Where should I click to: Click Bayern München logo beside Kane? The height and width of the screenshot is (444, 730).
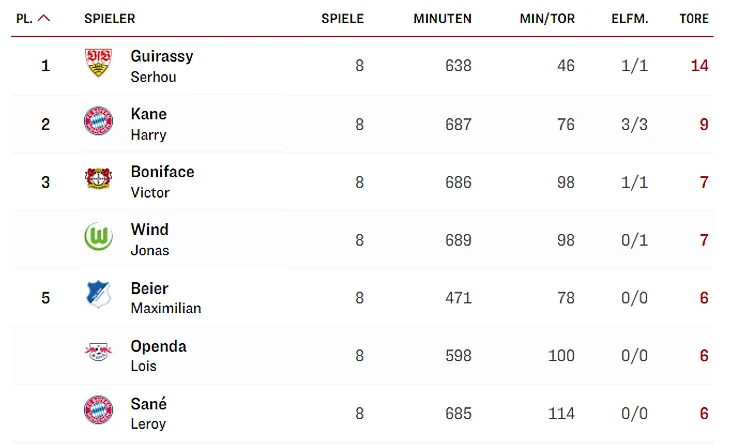coord(98,123)
